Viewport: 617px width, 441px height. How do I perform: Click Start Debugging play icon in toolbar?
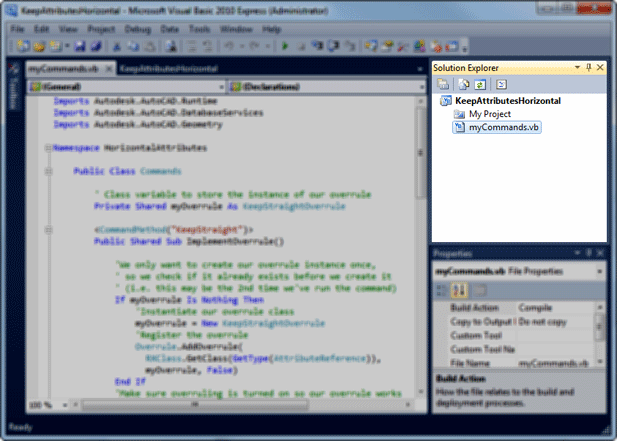click(x=285, y=46)
